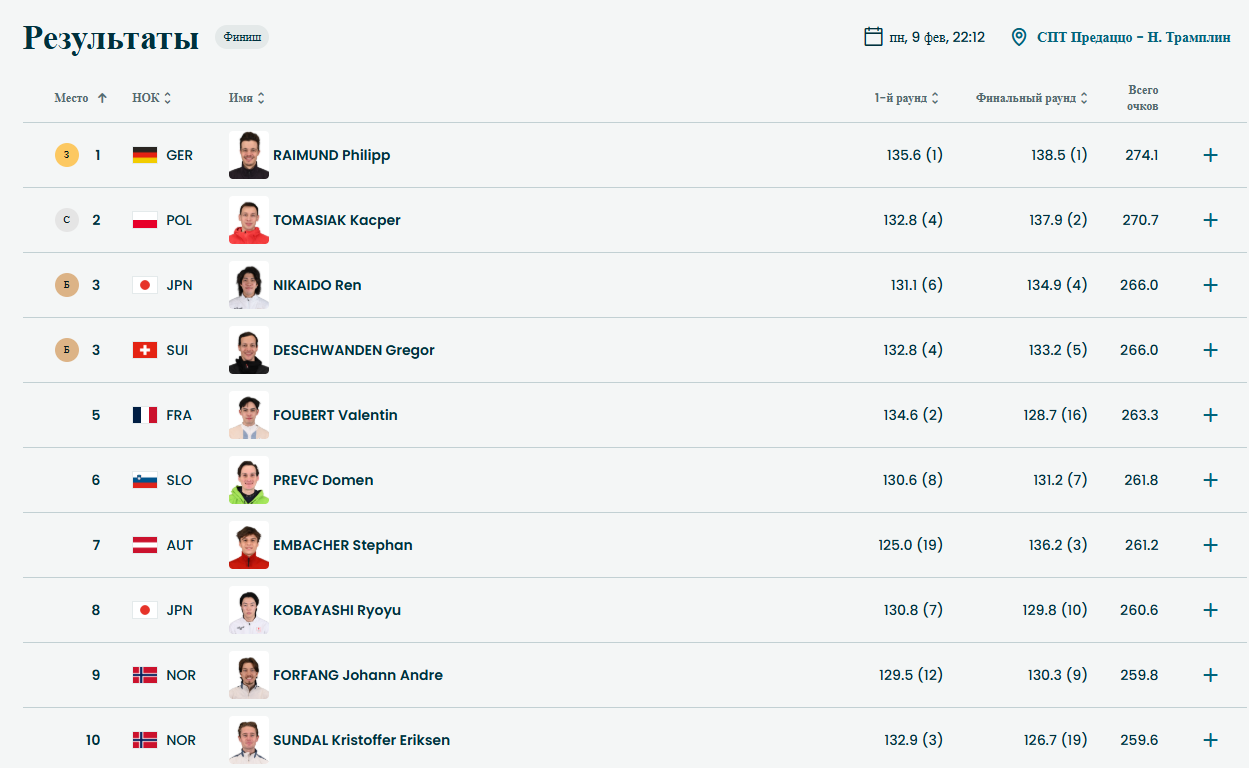This screenshot has height=768, width=1249.
Task: Click the Swiss flag in Deschwanden's row
Action: tap(145, 350)
